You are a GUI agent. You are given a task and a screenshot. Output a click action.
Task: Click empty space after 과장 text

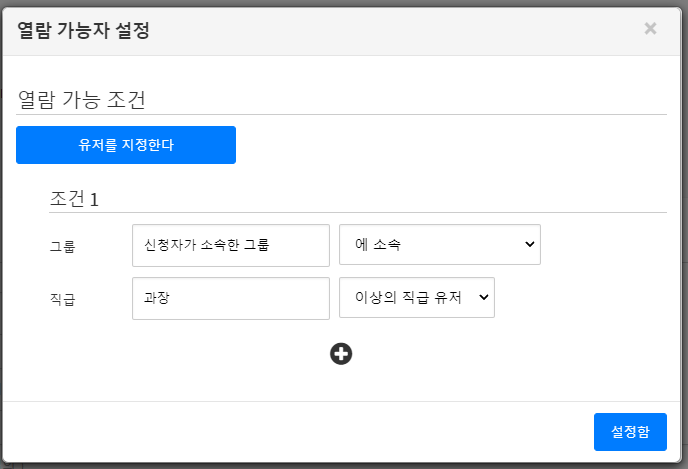click(260, 298)
